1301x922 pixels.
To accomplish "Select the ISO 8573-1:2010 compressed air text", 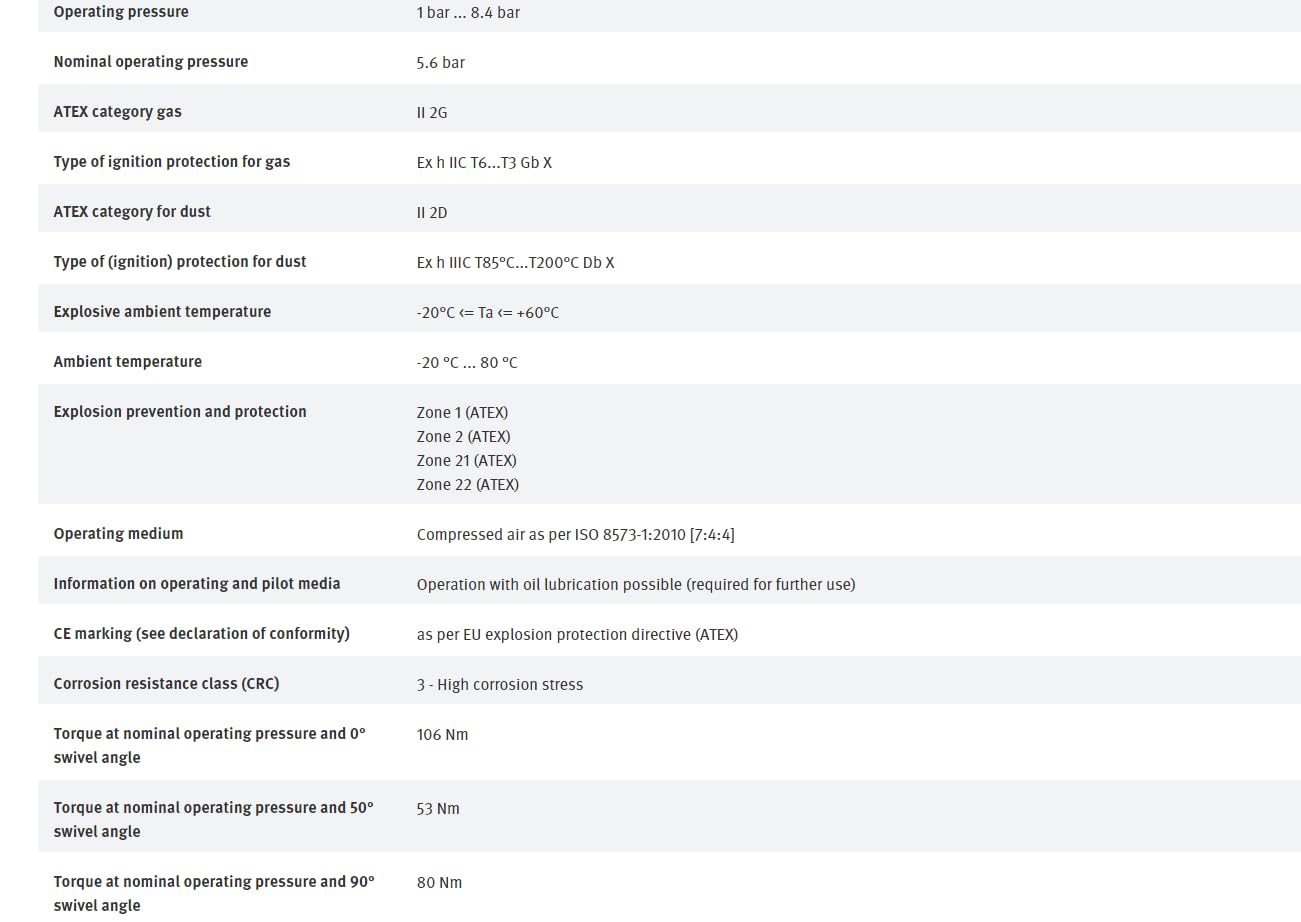I will pos(575,534).
